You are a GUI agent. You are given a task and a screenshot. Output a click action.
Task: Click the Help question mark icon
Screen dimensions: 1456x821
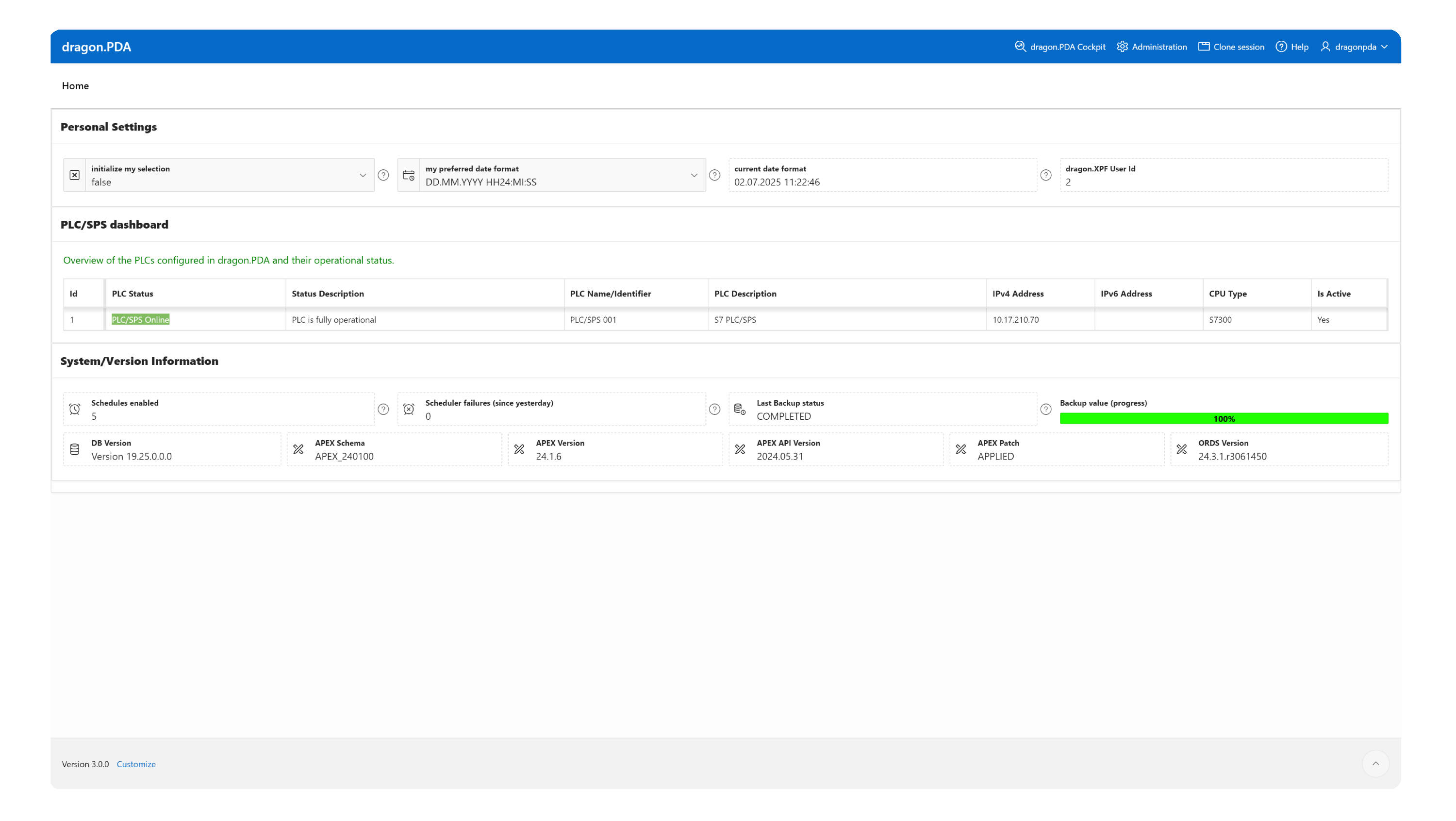click(1281, 46)
